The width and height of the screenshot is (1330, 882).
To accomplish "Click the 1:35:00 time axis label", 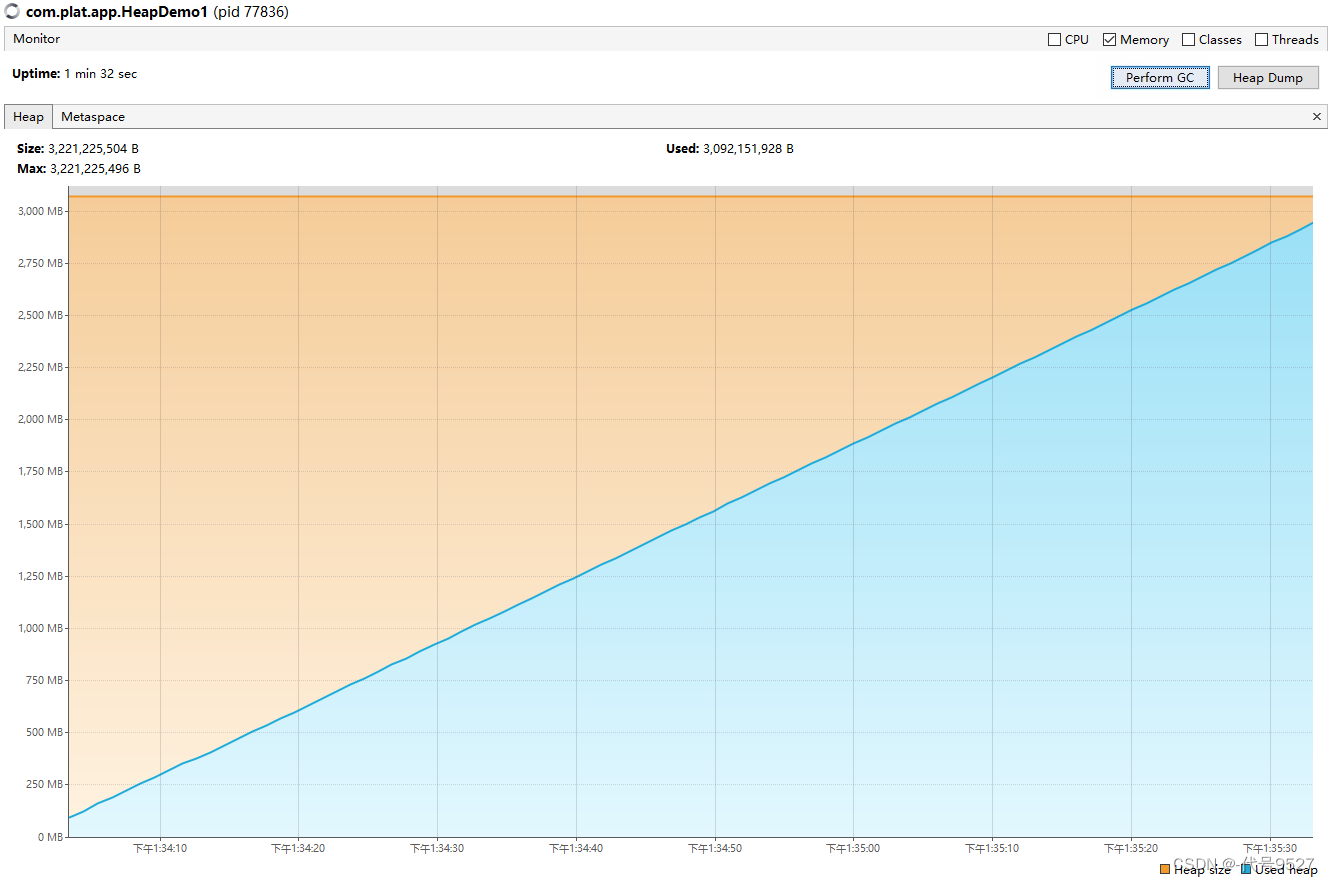I will pyautogui.click(x=853, y=848).
